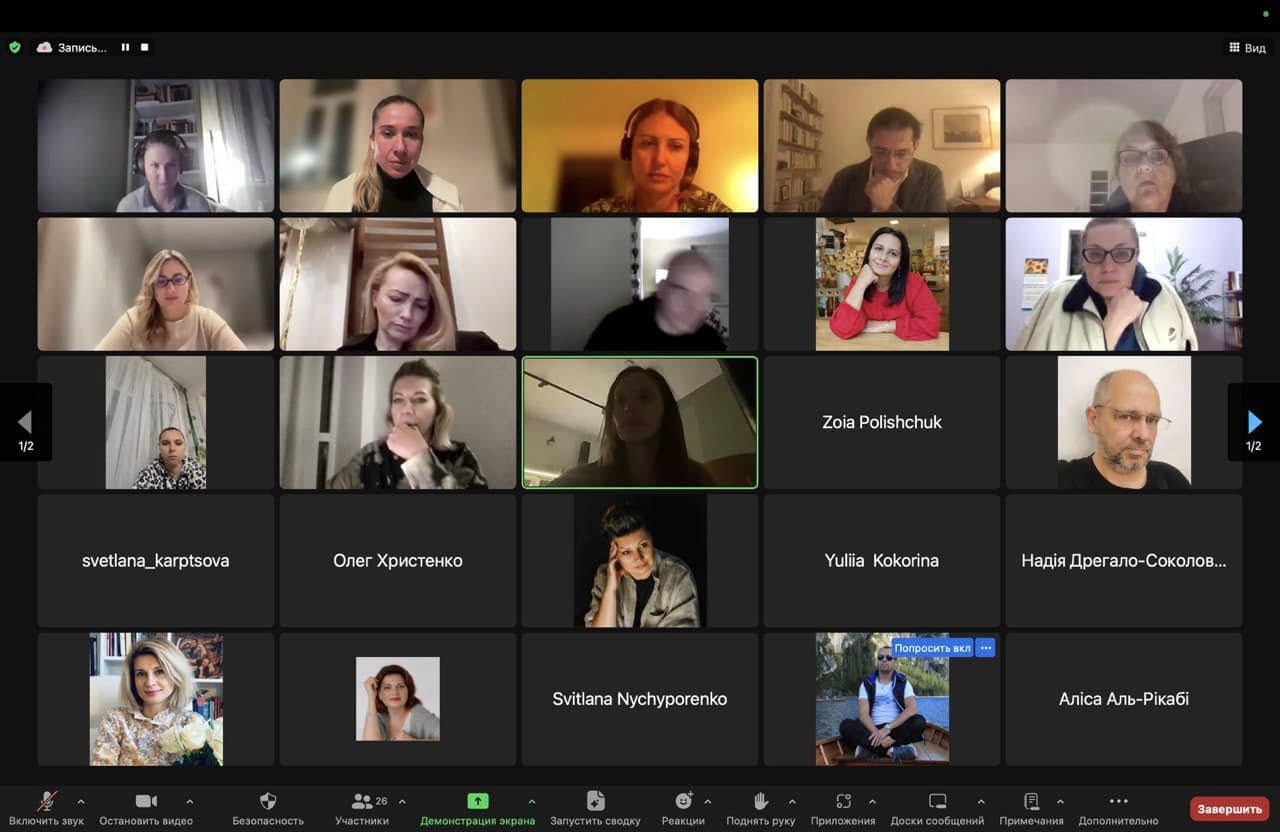Pause the meeting recording
The image size is (1280, 832).
126,47
